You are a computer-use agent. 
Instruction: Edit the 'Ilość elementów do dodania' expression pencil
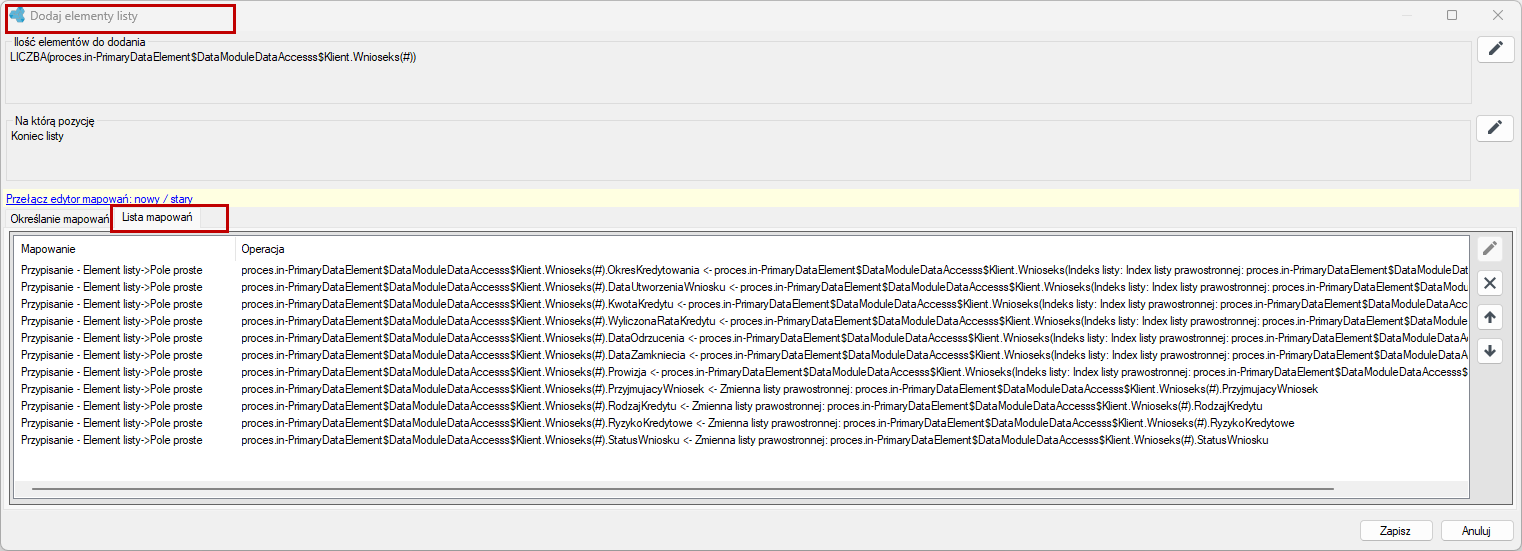click(x=1495, y=49)
